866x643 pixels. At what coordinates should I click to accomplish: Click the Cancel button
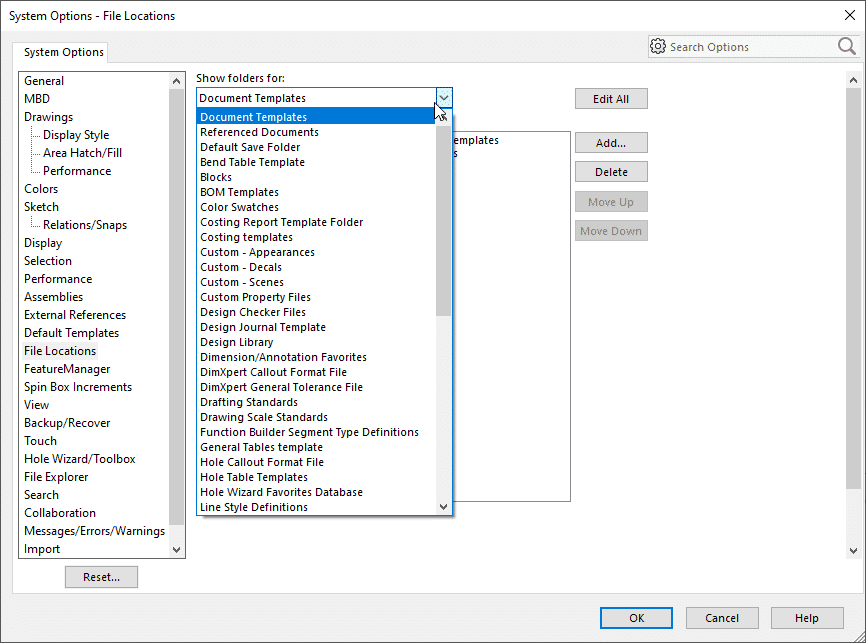(722, 618)
